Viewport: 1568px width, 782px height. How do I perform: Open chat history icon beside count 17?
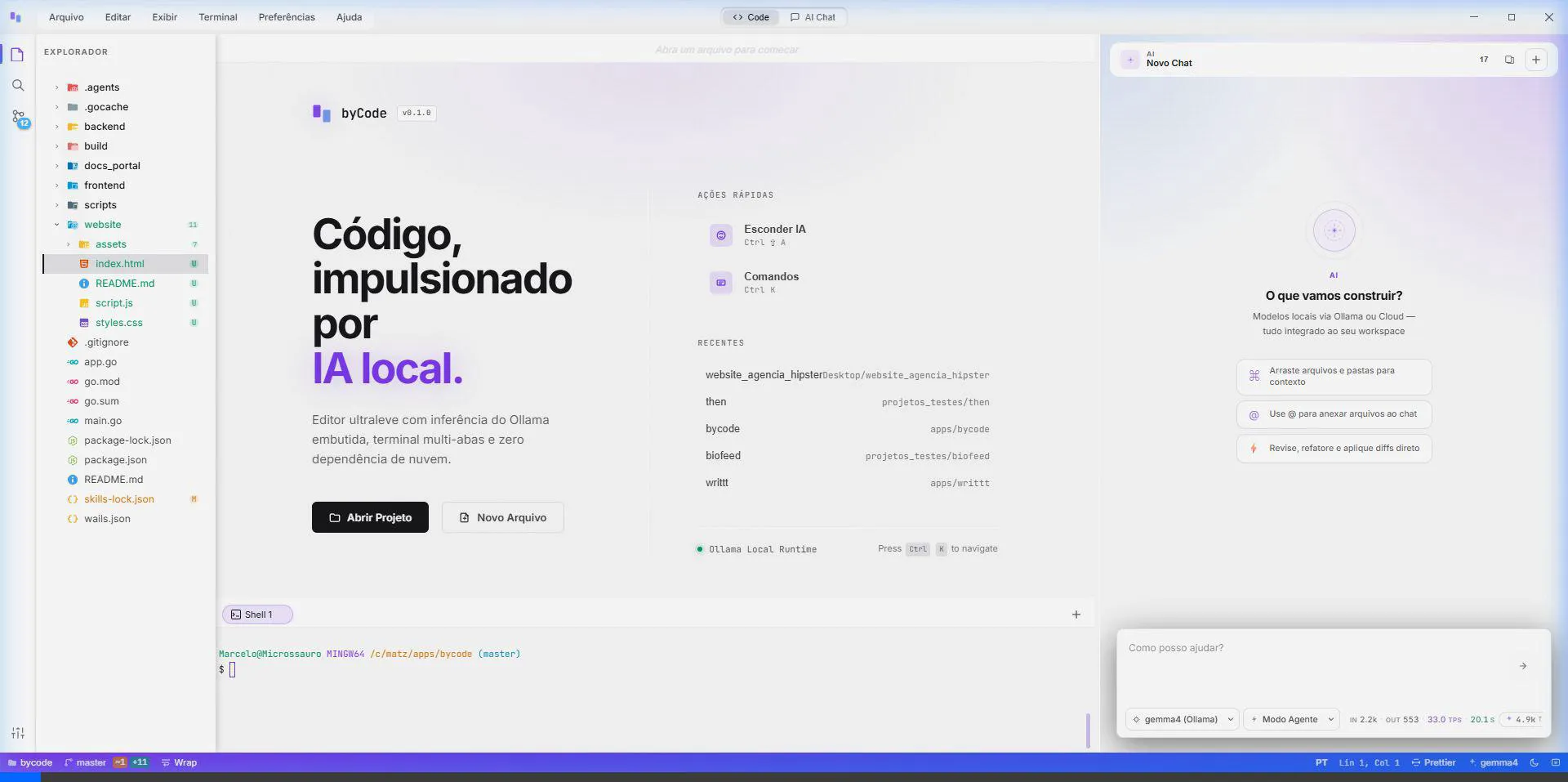coord(1509,60)
